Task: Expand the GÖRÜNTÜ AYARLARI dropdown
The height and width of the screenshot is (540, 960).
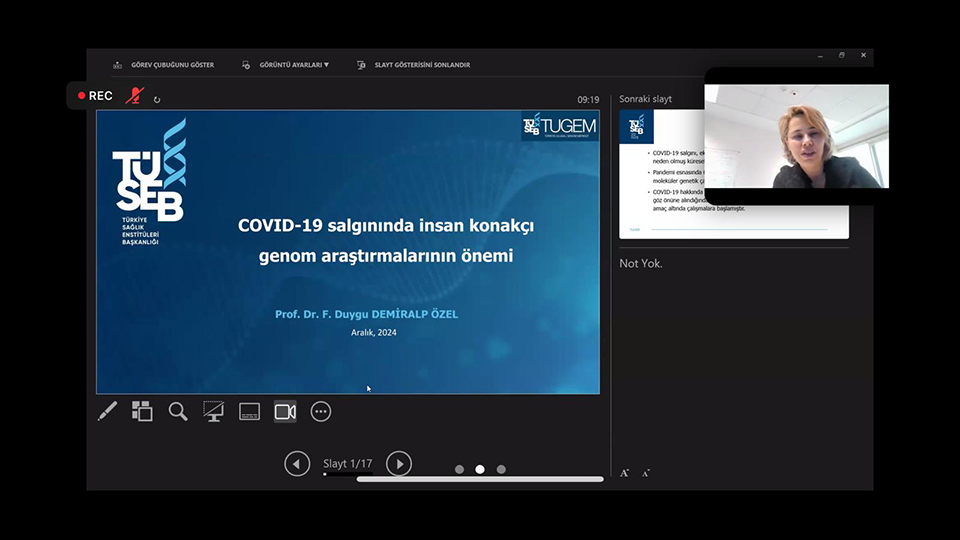Action: 287,65
